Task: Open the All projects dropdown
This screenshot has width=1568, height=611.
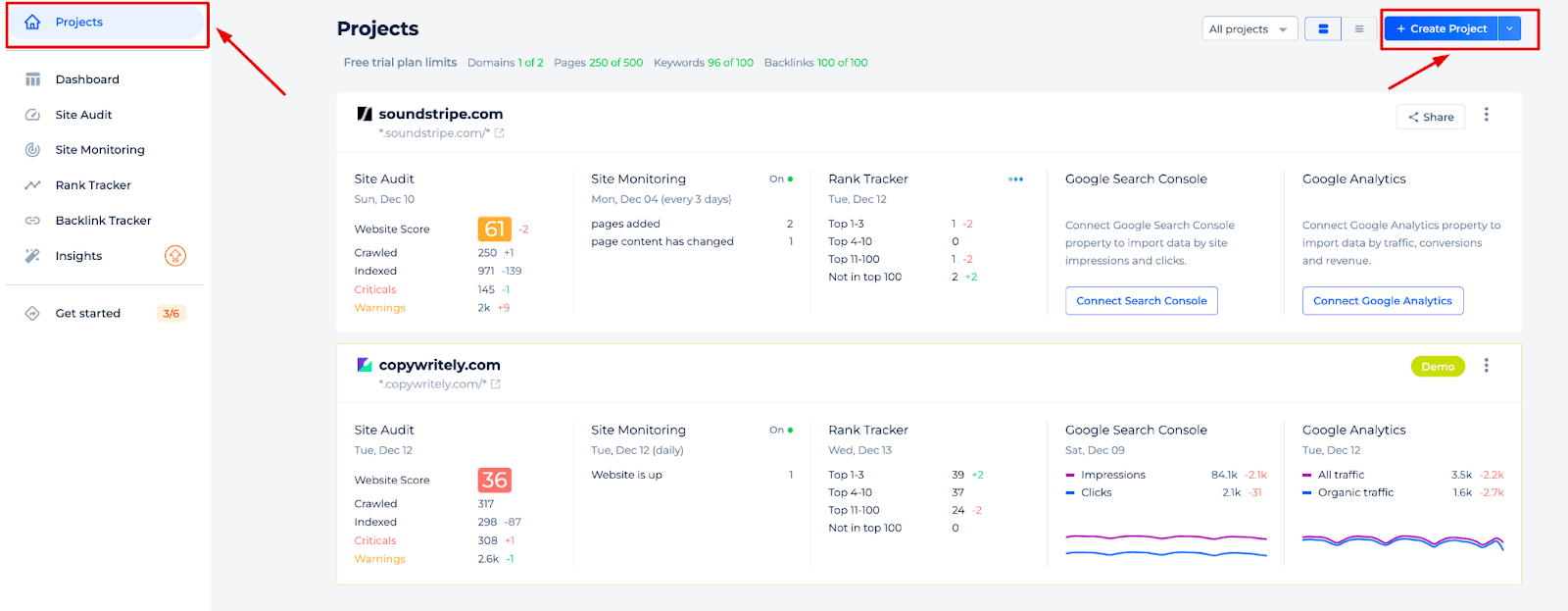Action: click(1249, 29)
